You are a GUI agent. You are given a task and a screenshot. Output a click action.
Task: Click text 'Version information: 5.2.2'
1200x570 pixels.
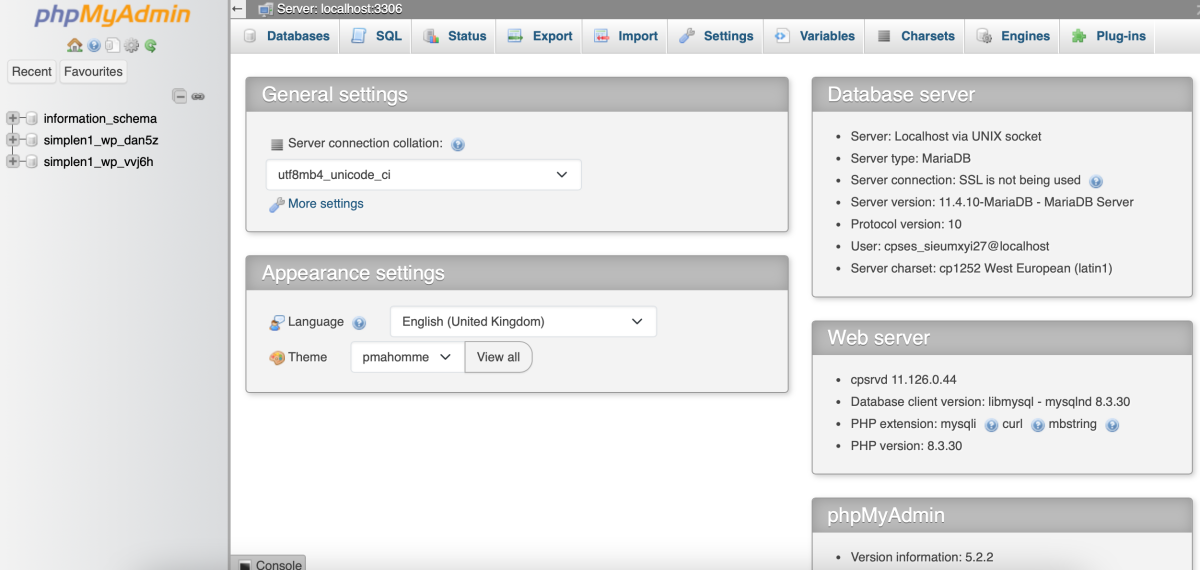coord(922,557)
